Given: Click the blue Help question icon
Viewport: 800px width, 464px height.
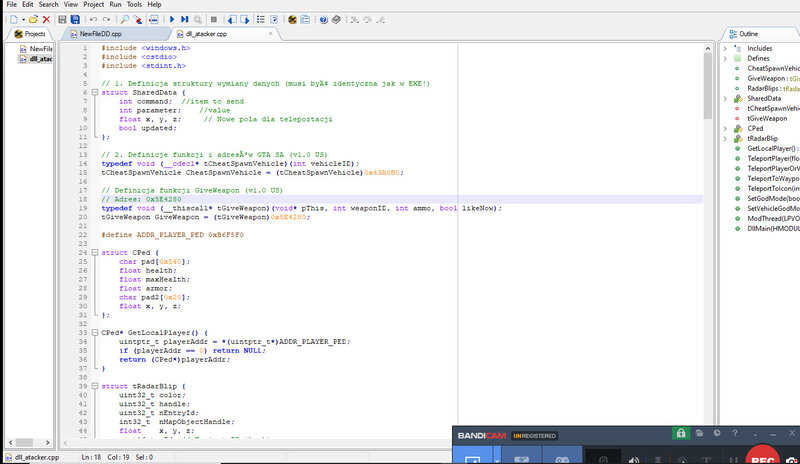Looking at the screenshot, I should (x=323, y=19).
